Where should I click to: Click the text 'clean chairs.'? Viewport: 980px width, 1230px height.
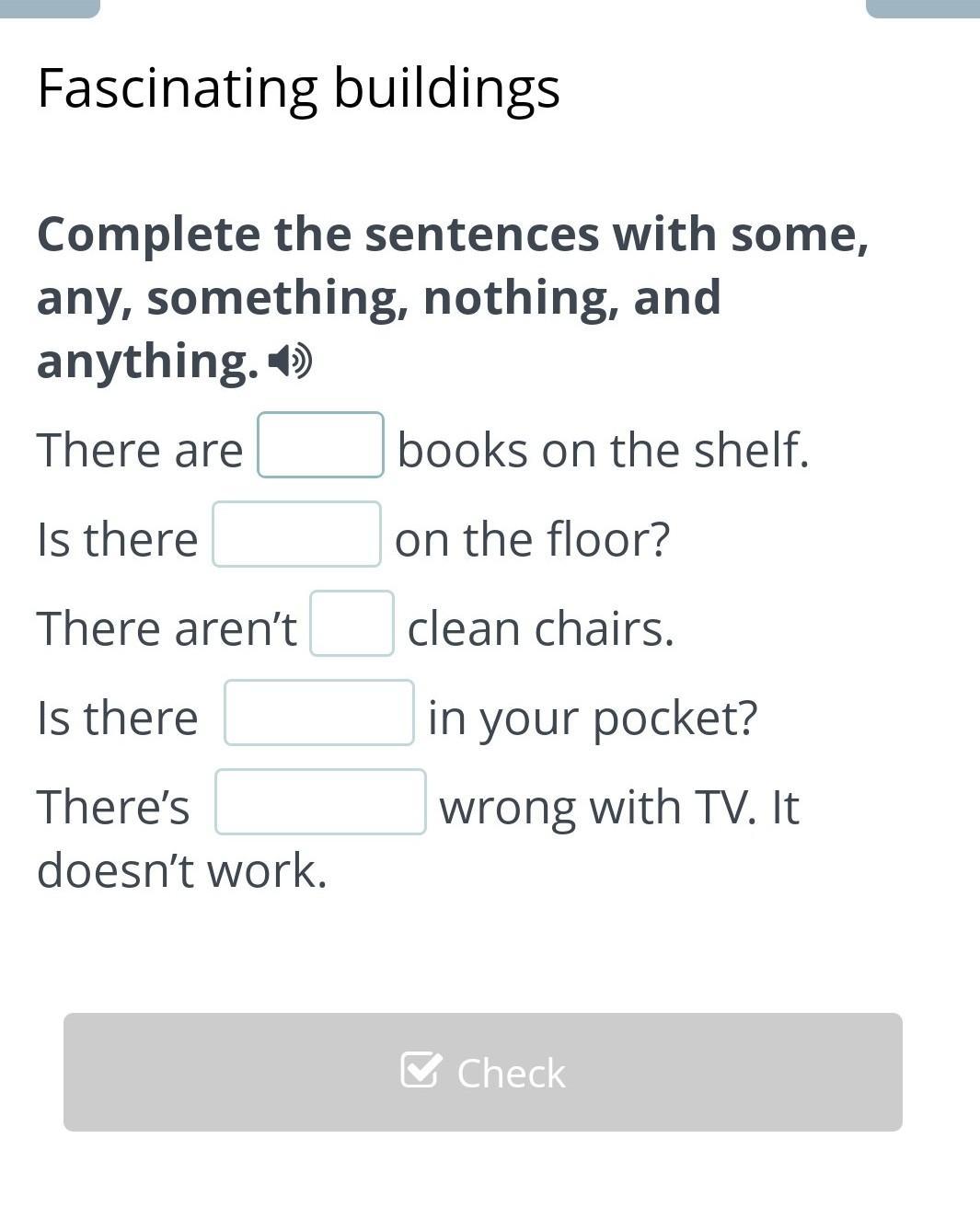point(540,629)
